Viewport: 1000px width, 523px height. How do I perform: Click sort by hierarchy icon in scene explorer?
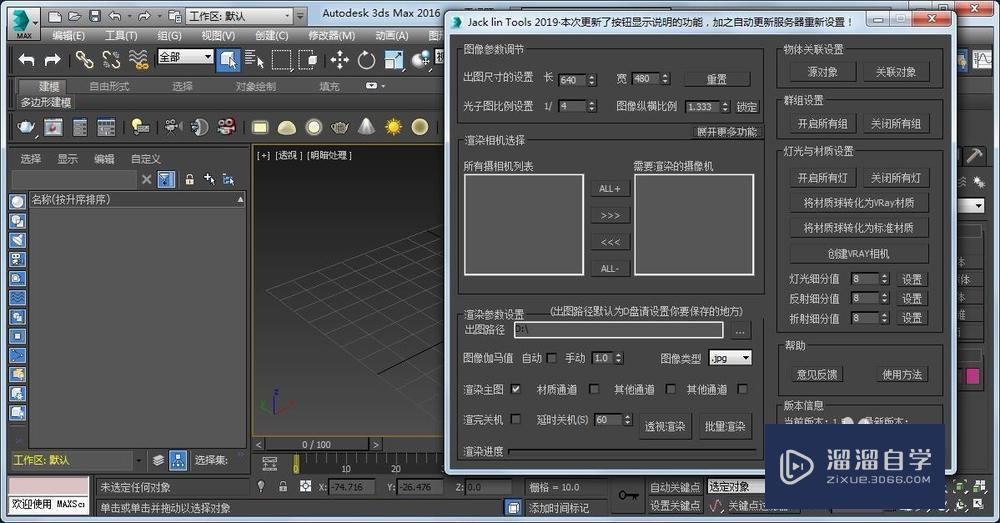[x=178, y=460]
